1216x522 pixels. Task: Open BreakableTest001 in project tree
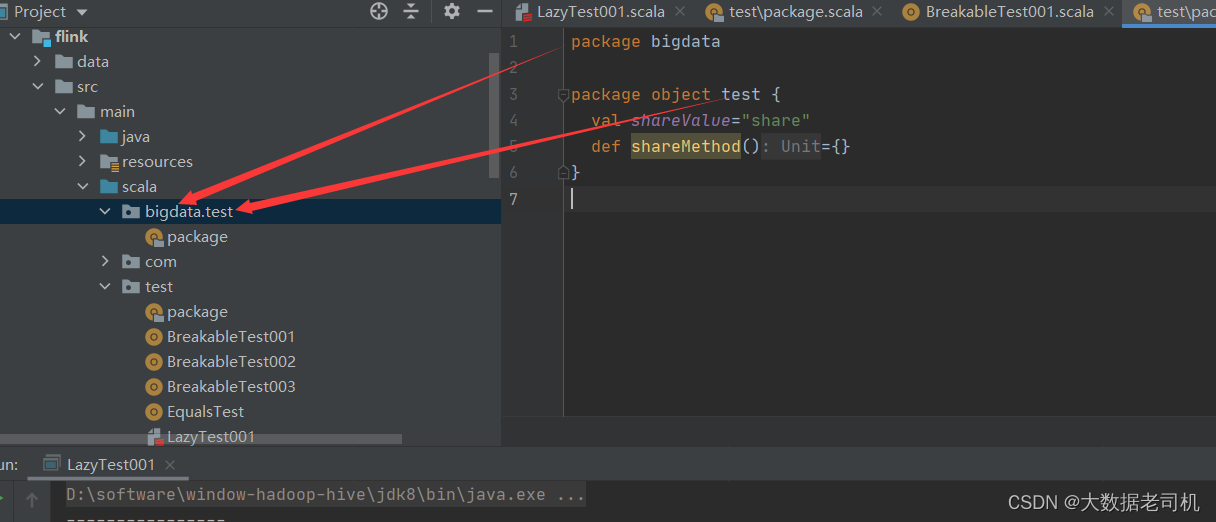[231, 337]
